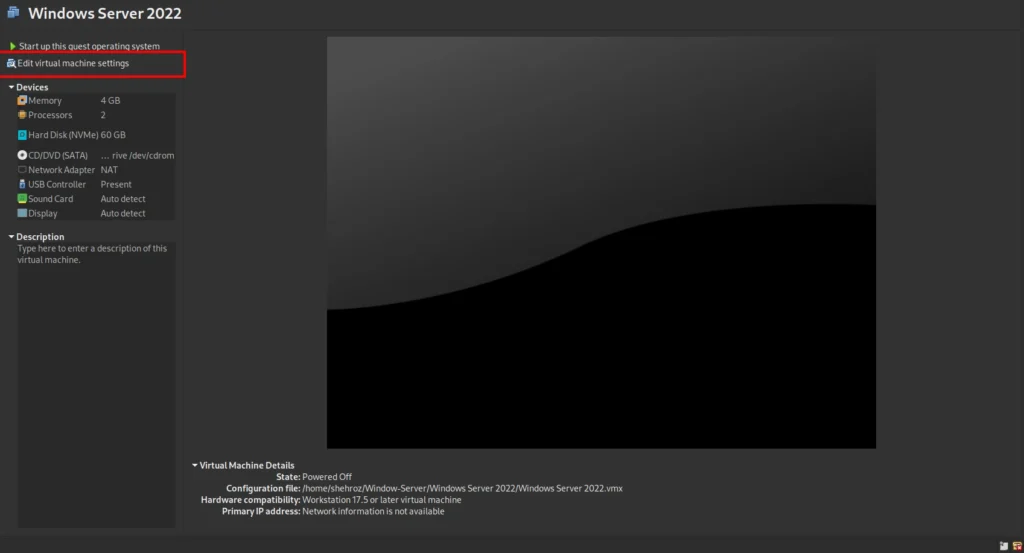Open Edit virtual machine settings
The image size is (1024, 553).
(73, 63)
